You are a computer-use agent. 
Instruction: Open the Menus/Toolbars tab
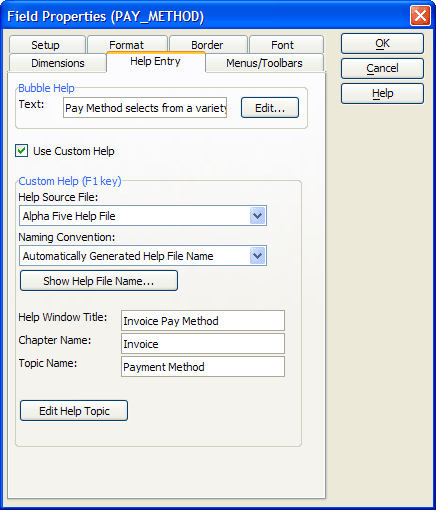[x=265, y=63]
